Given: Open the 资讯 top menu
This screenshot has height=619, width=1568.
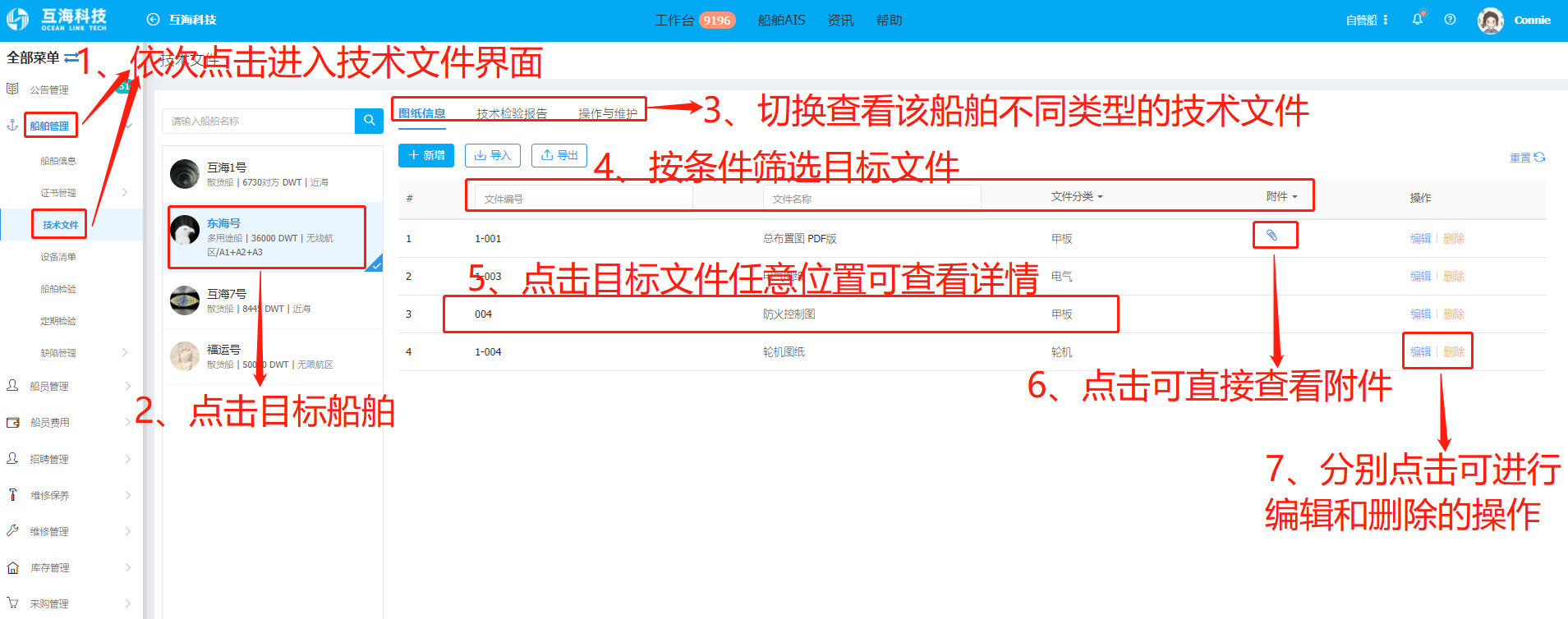Looking at the screenshot, I should click(840, 20).
